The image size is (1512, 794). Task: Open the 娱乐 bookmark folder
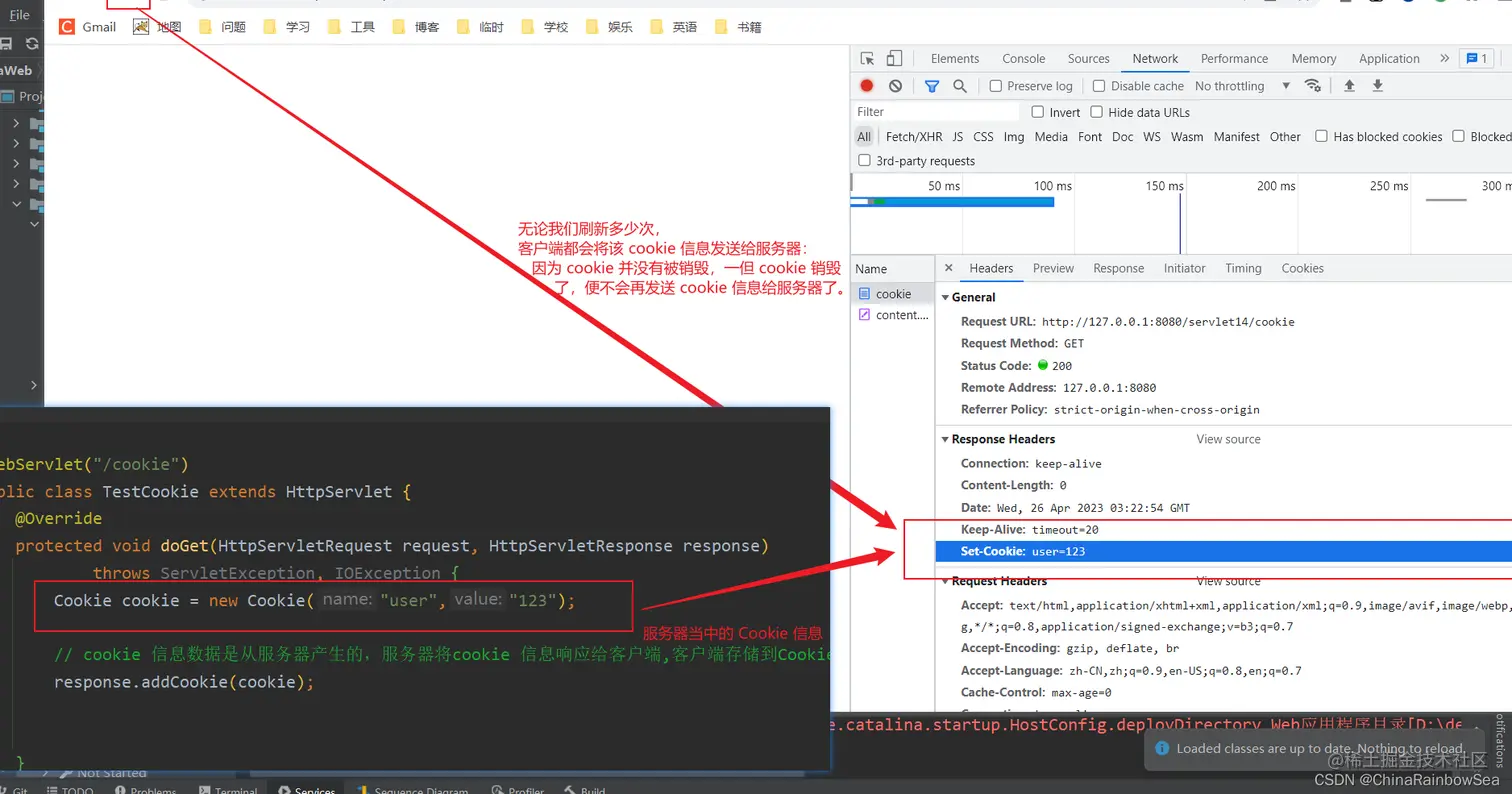(x=609, y=27)
